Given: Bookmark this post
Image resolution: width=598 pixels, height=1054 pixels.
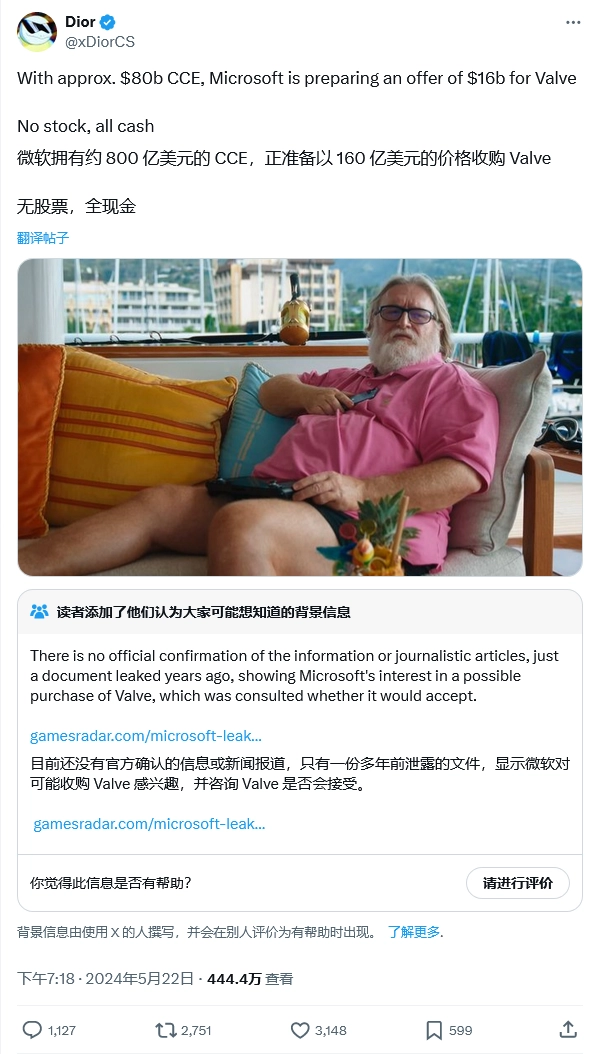Looking at the screenshot, I should pyautogui.click(x=434, y=1030).
